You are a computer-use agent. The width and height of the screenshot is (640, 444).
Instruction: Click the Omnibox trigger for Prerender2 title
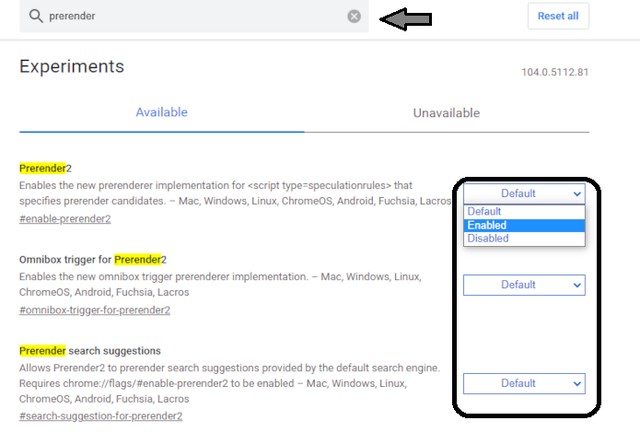tap(92, 259)
